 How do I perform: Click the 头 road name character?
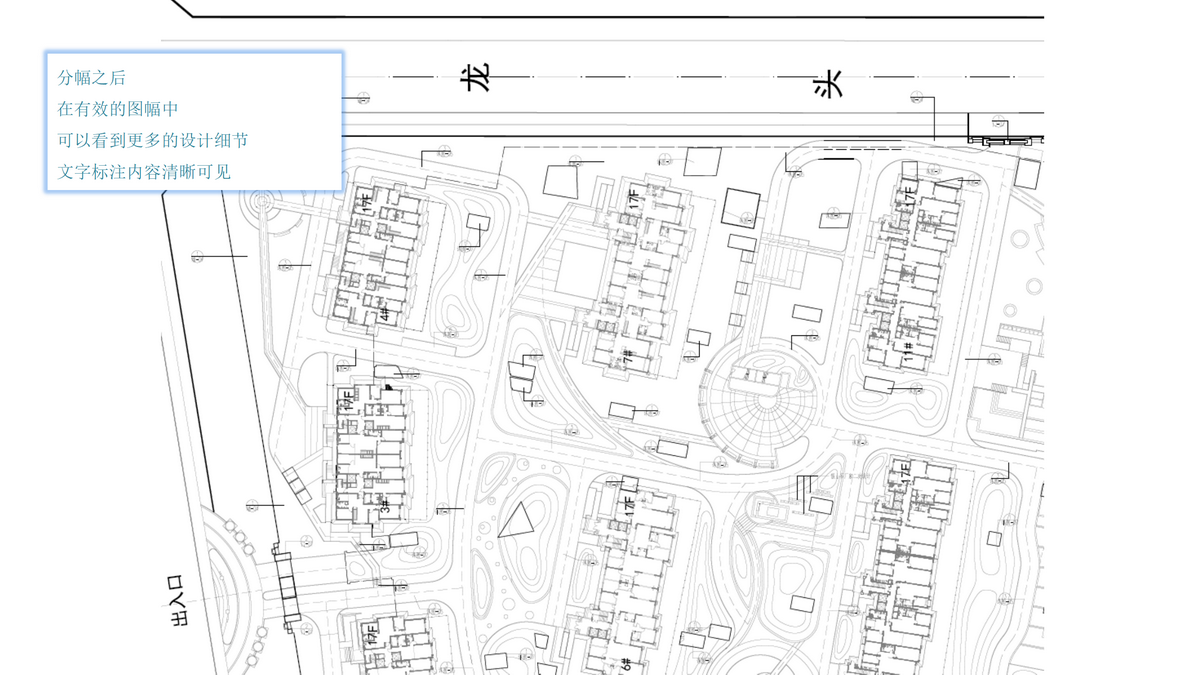click(829, 82)
